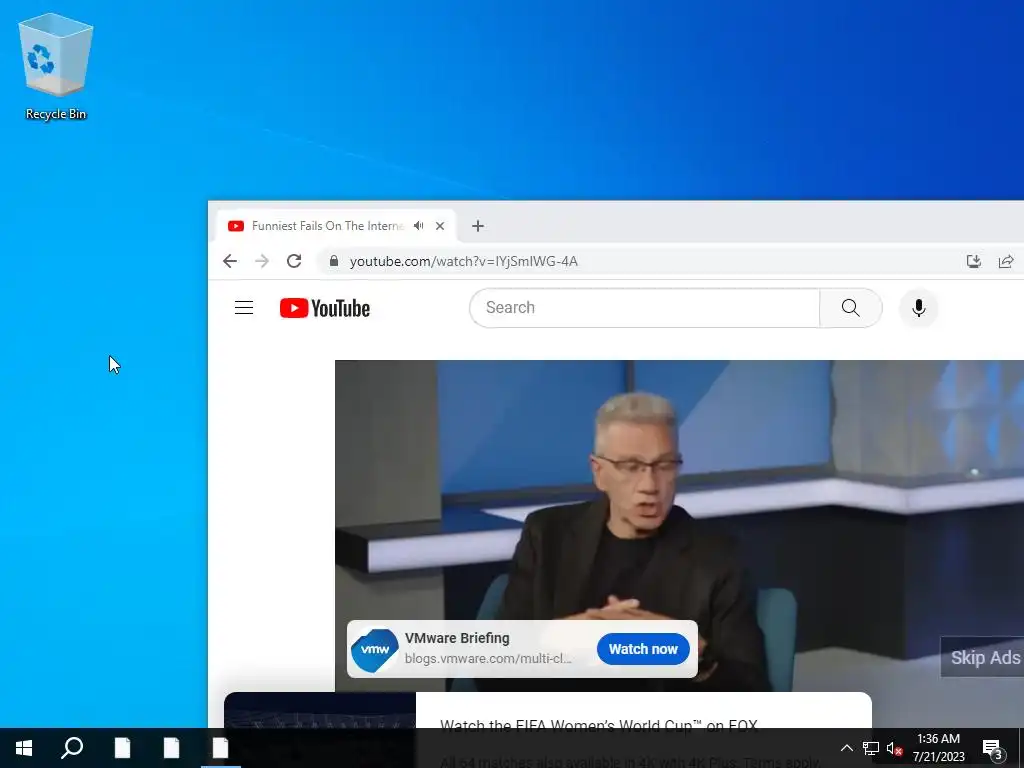Click the active third taskbar app icon
Screen dimensions: 1024x768
(x=220, y=748)
